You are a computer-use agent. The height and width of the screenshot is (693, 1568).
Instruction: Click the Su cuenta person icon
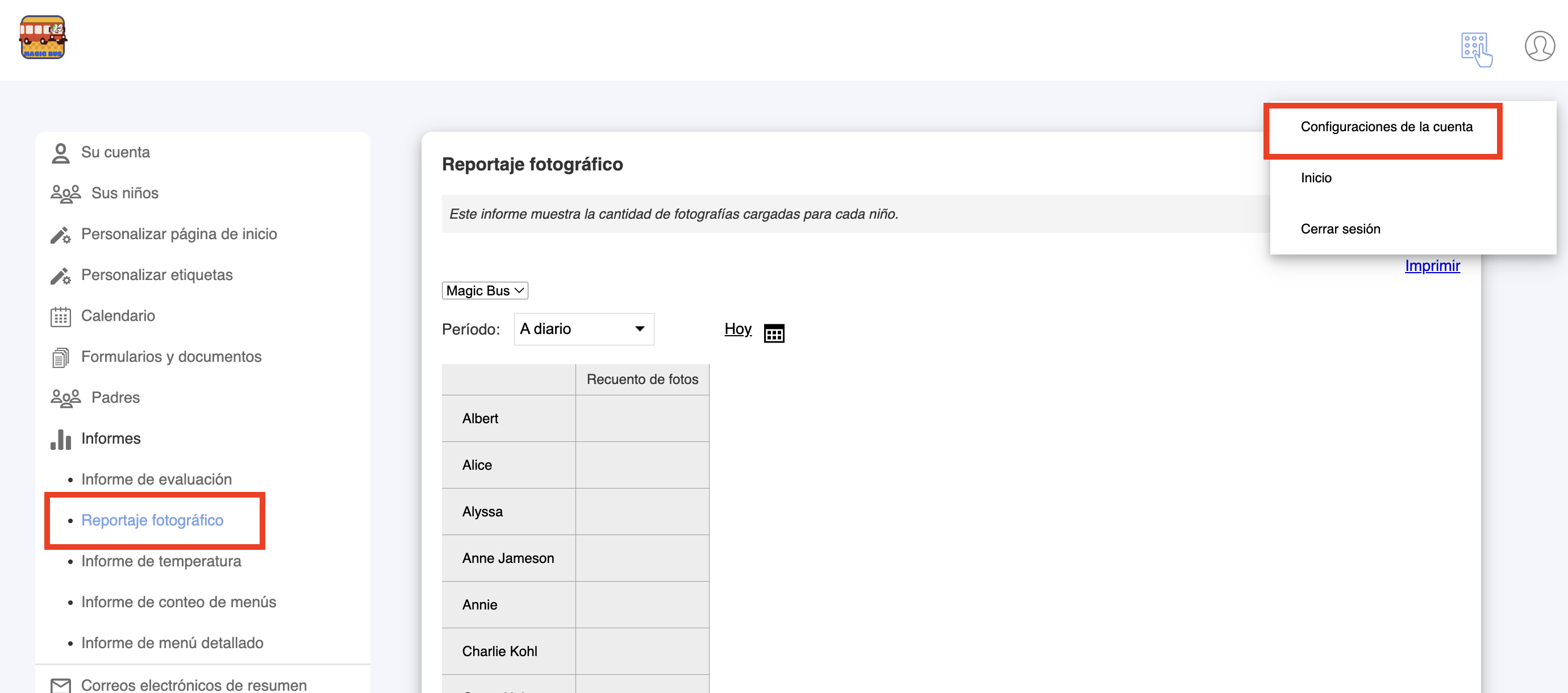point(60,153)
